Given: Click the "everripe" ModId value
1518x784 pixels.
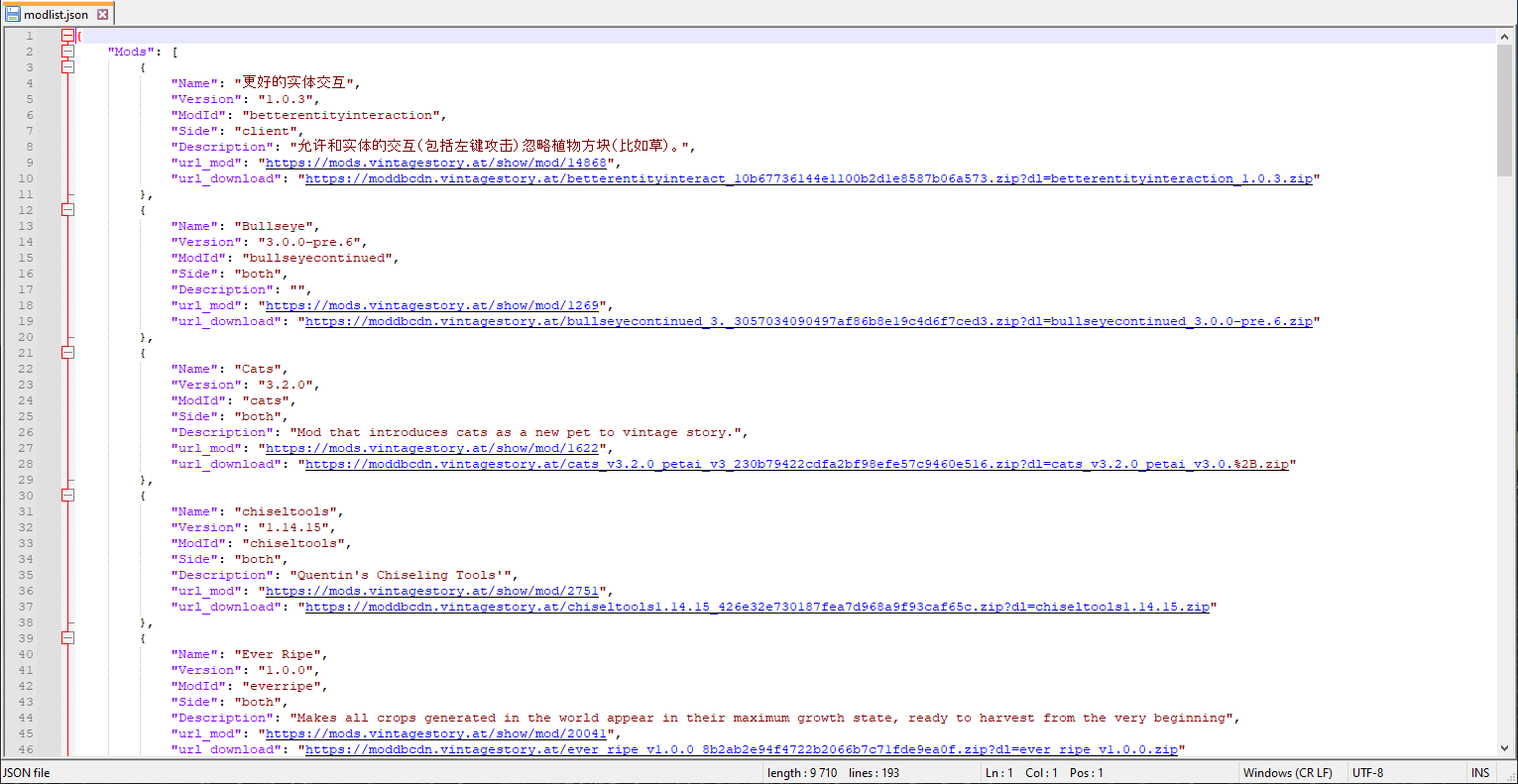Looking at the screenshot, I should (x=282, y=686).
